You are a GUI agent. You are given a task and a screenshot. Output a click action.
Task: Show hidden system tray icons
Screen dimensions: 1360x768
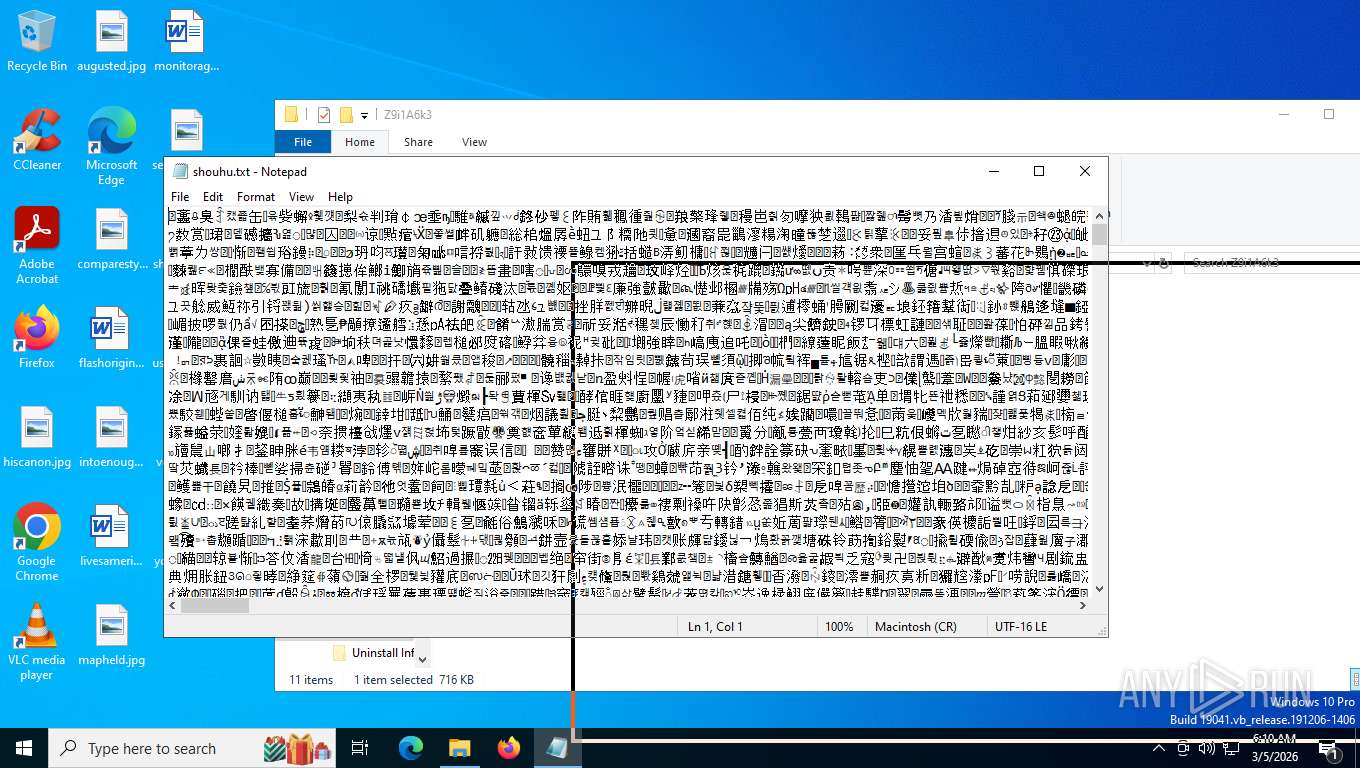(x=1158, y=748)
